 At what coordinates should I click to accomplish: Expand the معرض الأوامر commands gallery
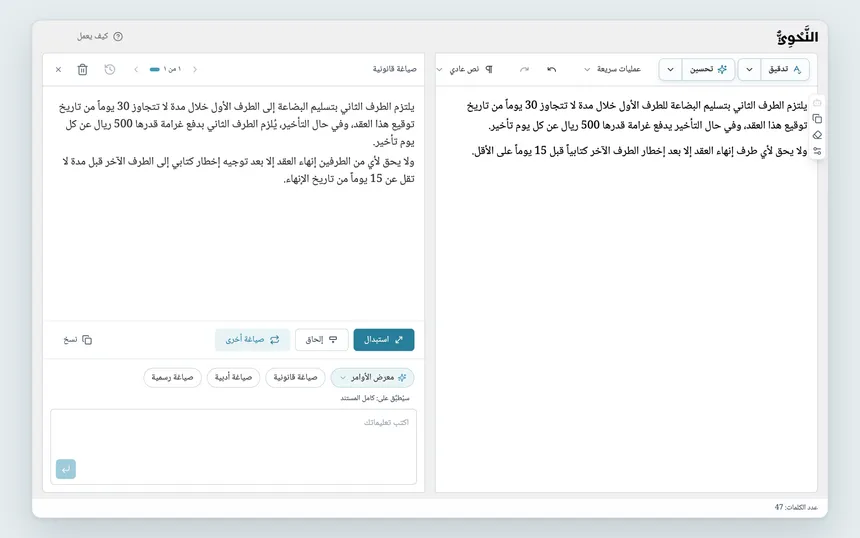pos(372,377)
